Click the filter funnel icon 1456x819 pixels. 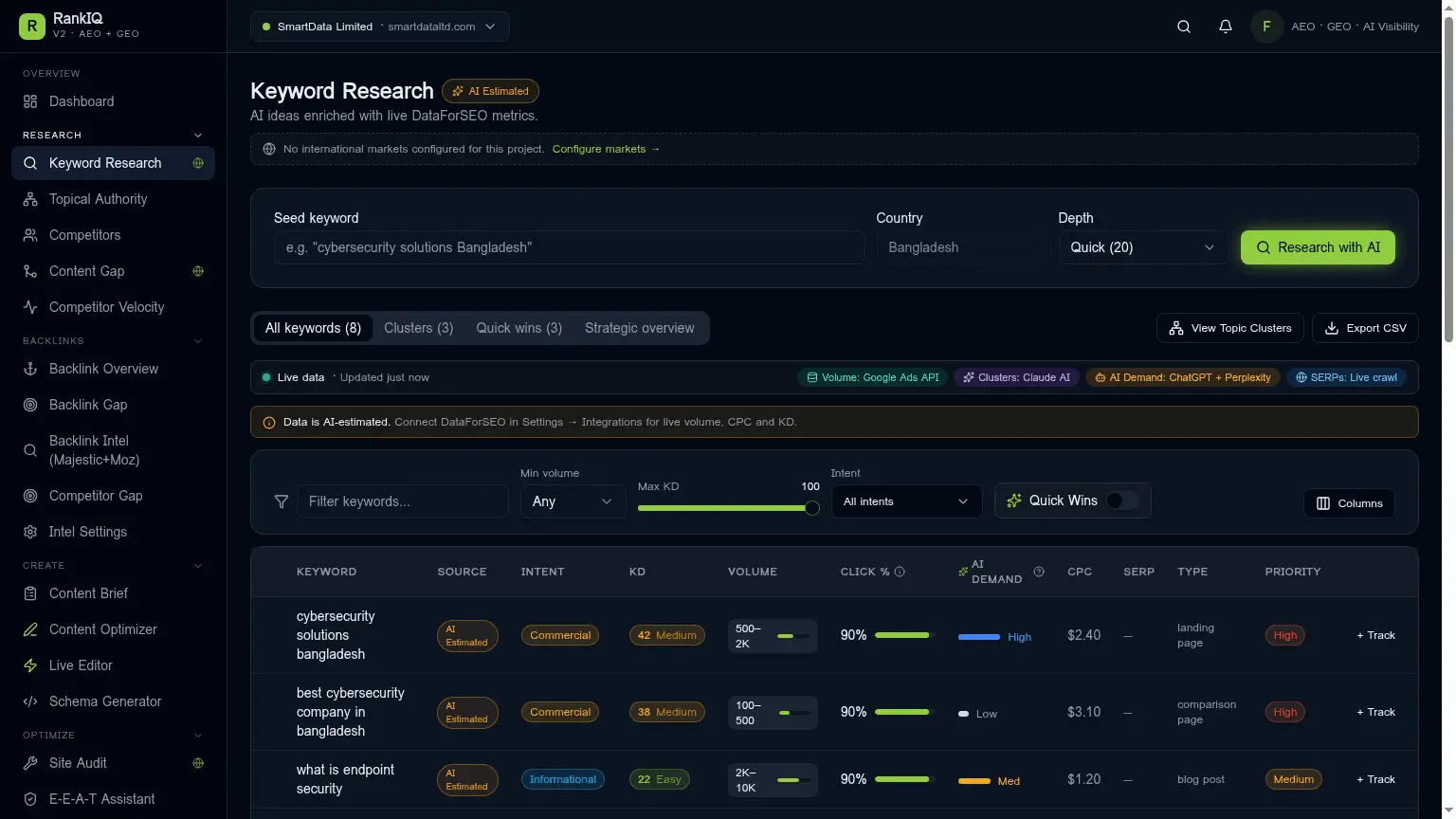(x=282, y=501)
